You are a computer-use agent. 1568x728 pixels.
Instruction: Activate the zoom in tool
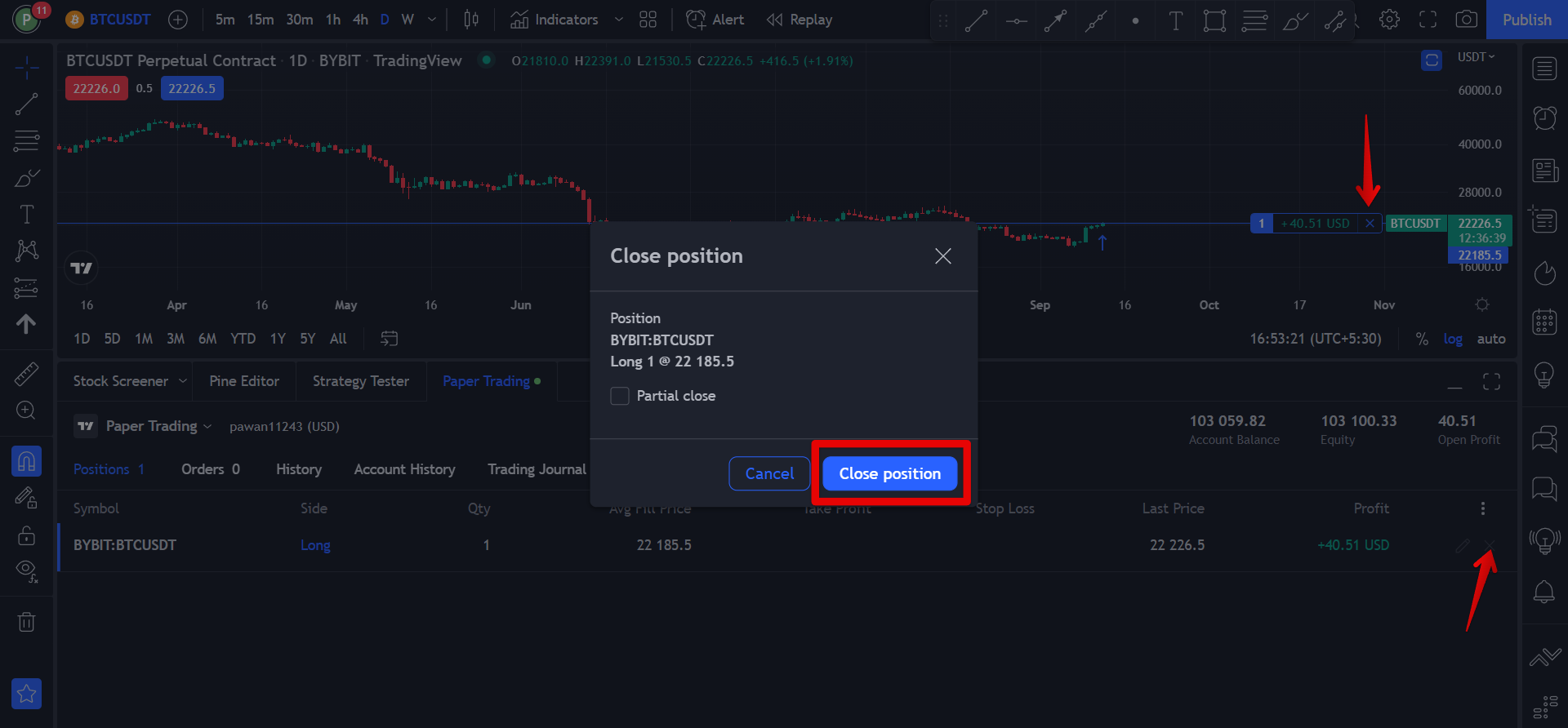[27, 411]
